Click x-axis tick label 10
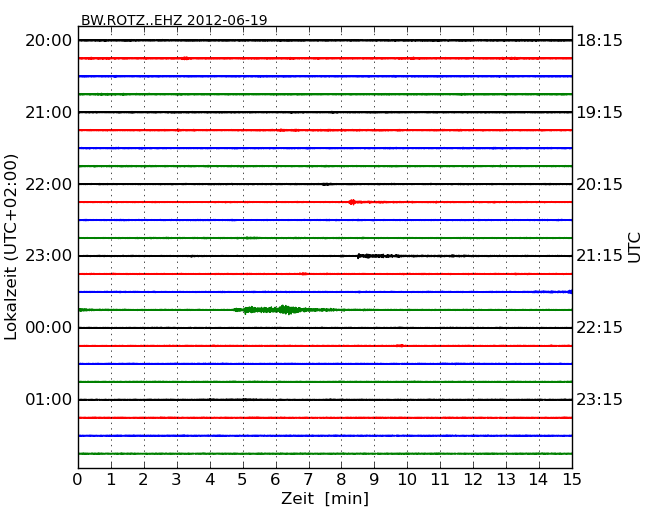The width and height of the screenshot is (650, 520). [407, 479]
